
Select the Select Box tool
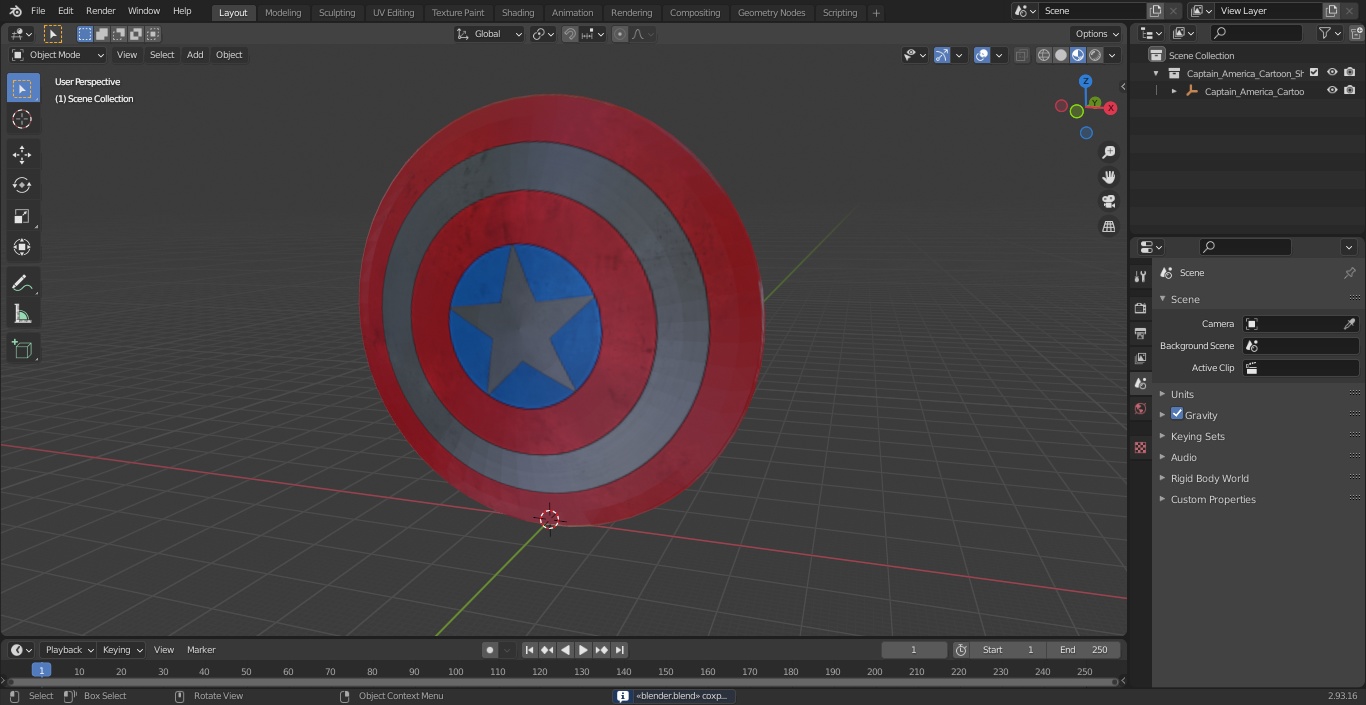(22, 88)
